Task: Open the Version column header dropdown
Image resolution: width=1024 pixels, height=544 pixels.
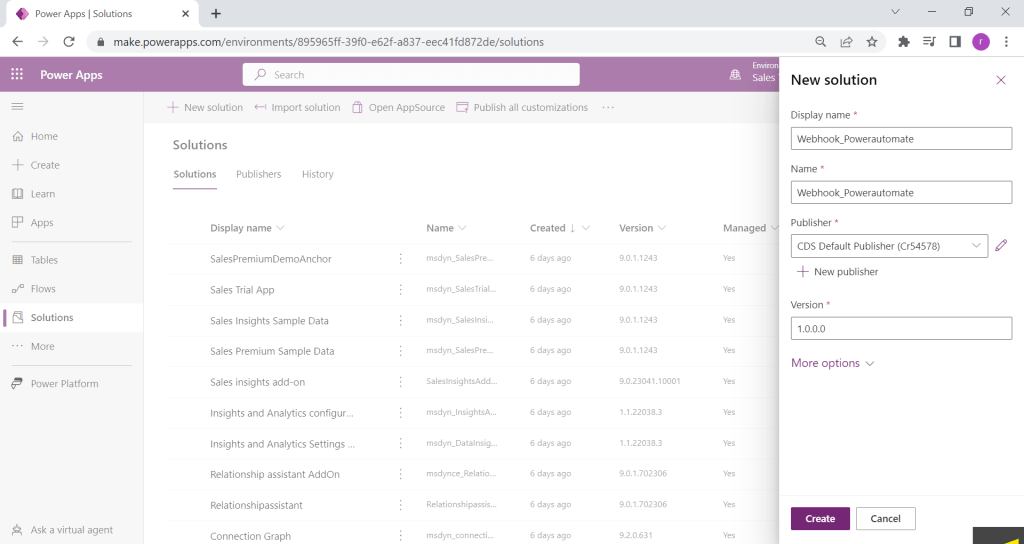Action: click(x=642, y=228)
